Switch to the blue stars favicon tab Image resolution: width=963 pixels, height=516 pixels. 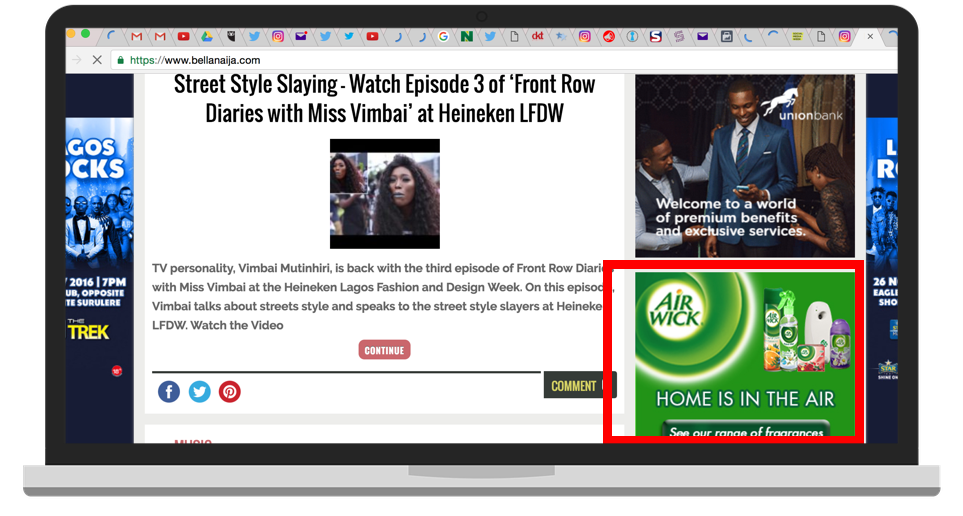(561, 36)
